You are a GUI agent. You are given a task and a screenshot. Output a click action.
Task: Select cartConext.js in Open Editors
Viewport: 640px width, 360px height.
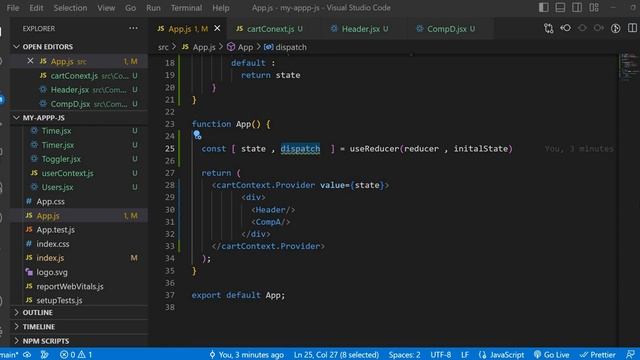[78, 76]
